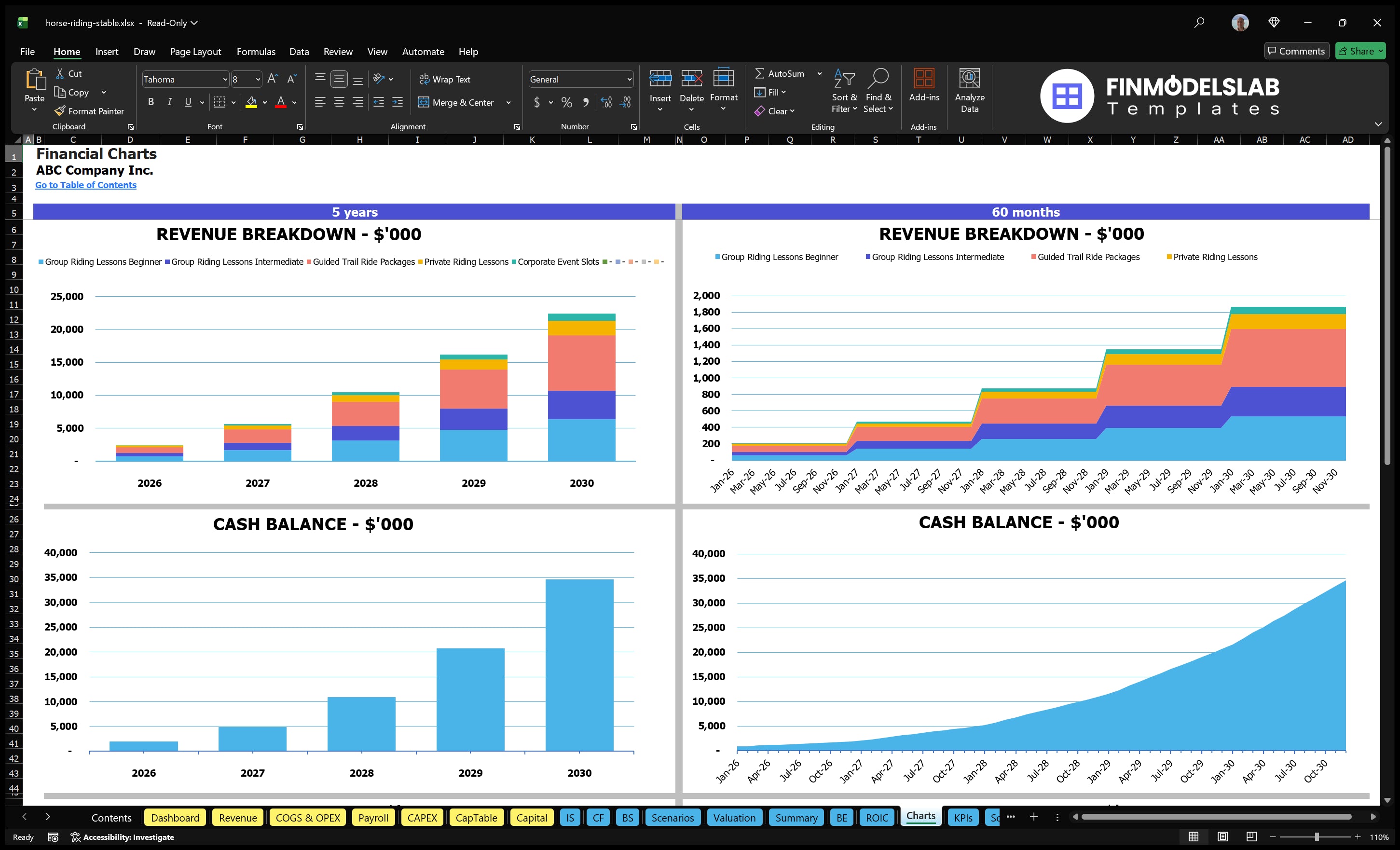Image resolution: width=1400 pixels, height=850 pixels.
Task: Open Sort & Filter options
Action: click(845, 91)
